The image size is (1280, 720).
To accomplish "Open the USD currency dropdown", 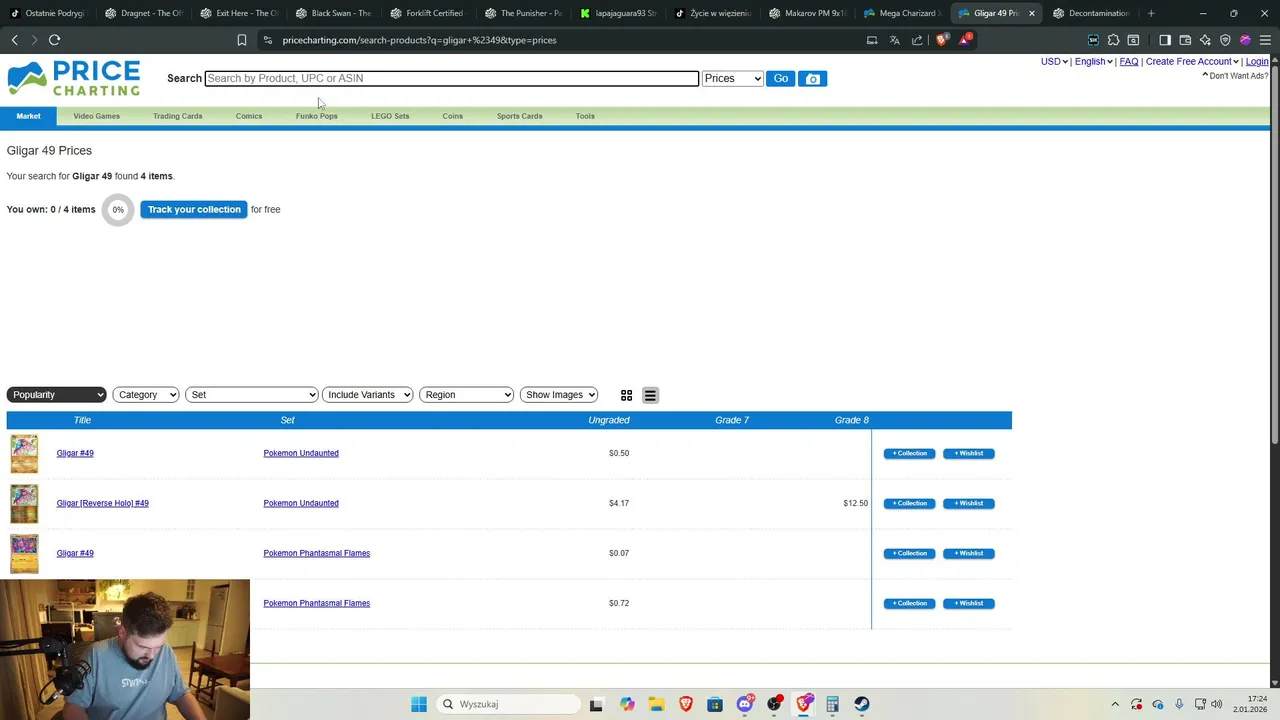I will [x=1054, y=62].
